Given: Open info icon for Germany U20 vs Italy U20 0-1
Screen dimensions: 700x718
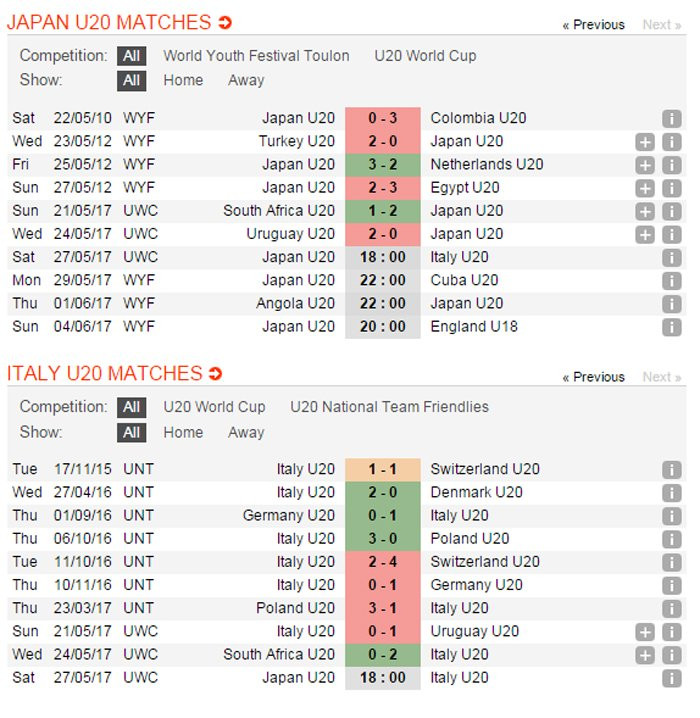Looking at the screenshot, I should pos(671,516).
